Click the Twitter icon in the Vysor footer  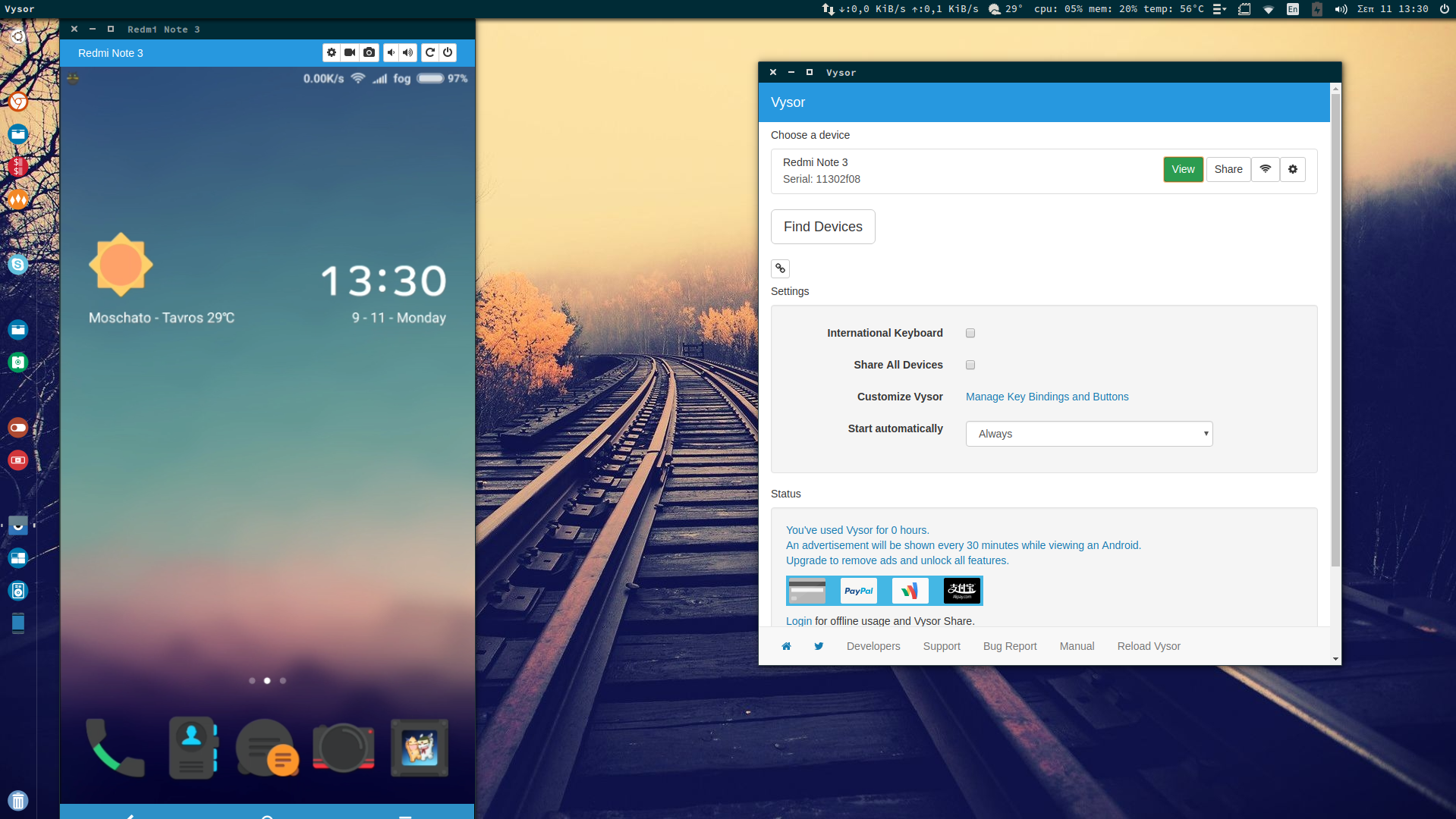tap(819, 646)
